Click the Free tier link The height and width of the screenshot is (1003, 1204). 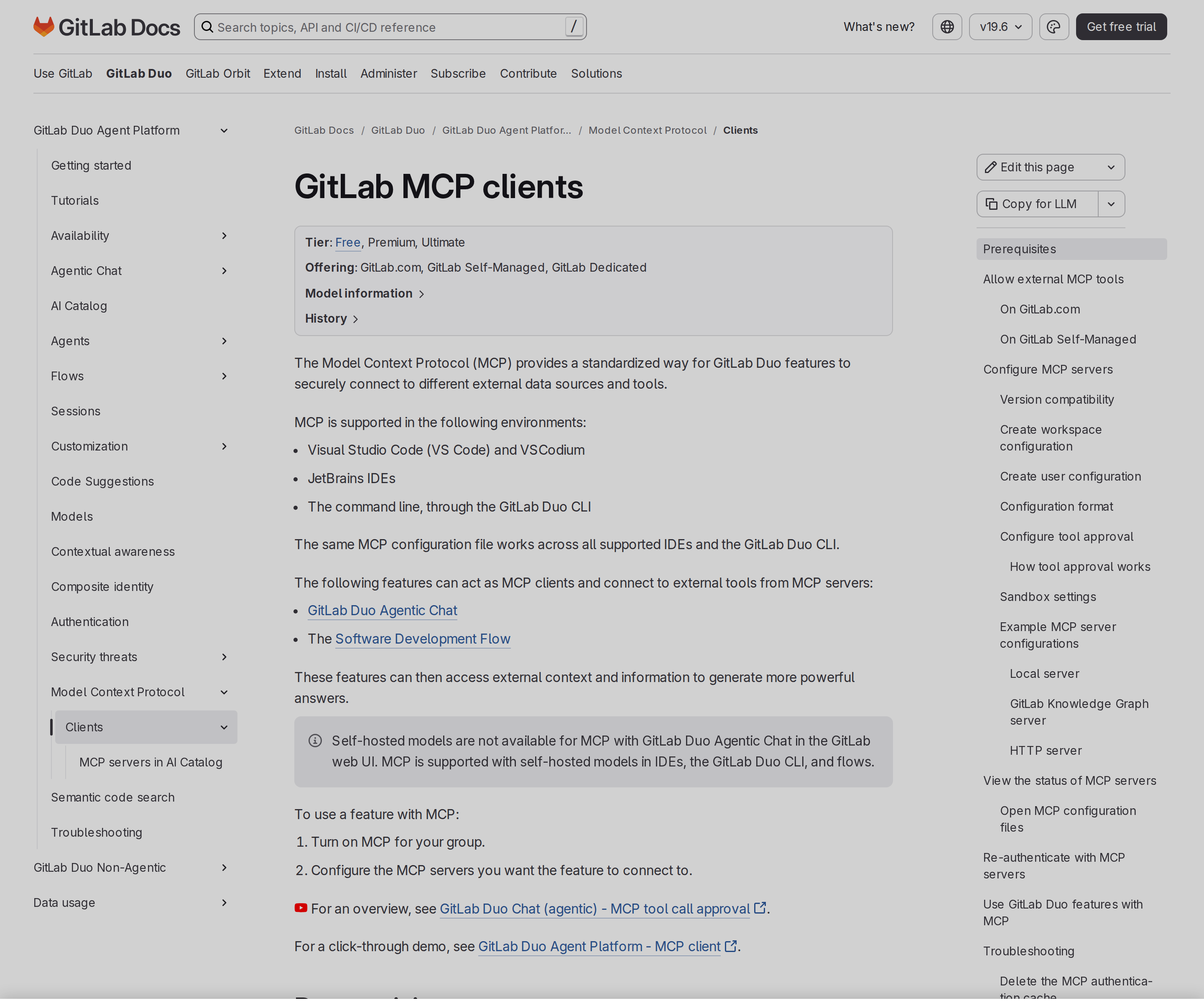[x=347, y=242]
